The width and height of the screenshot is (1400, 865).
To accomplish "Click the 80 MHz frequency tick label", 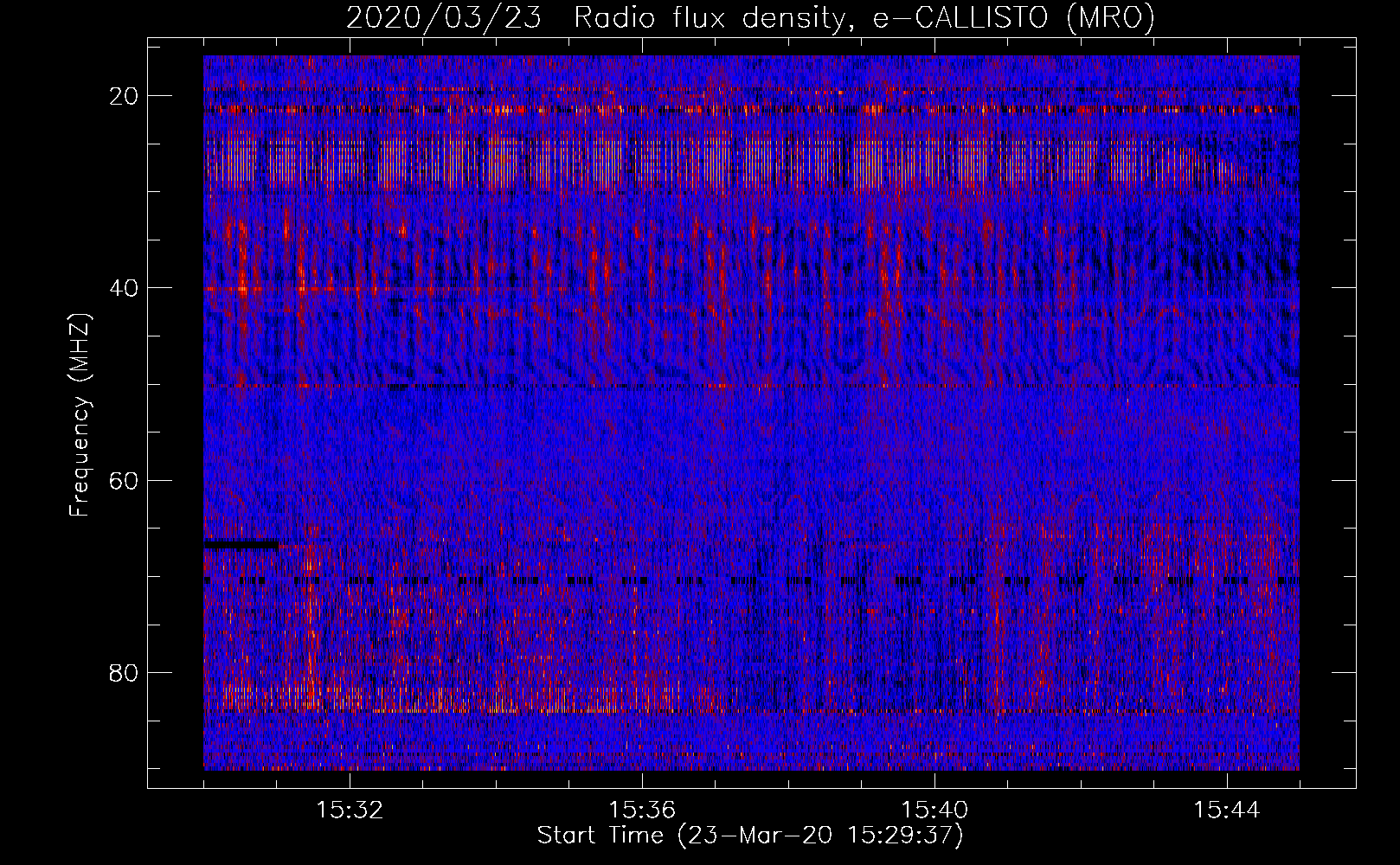I will pyautogui.click(x=125, y=672).
